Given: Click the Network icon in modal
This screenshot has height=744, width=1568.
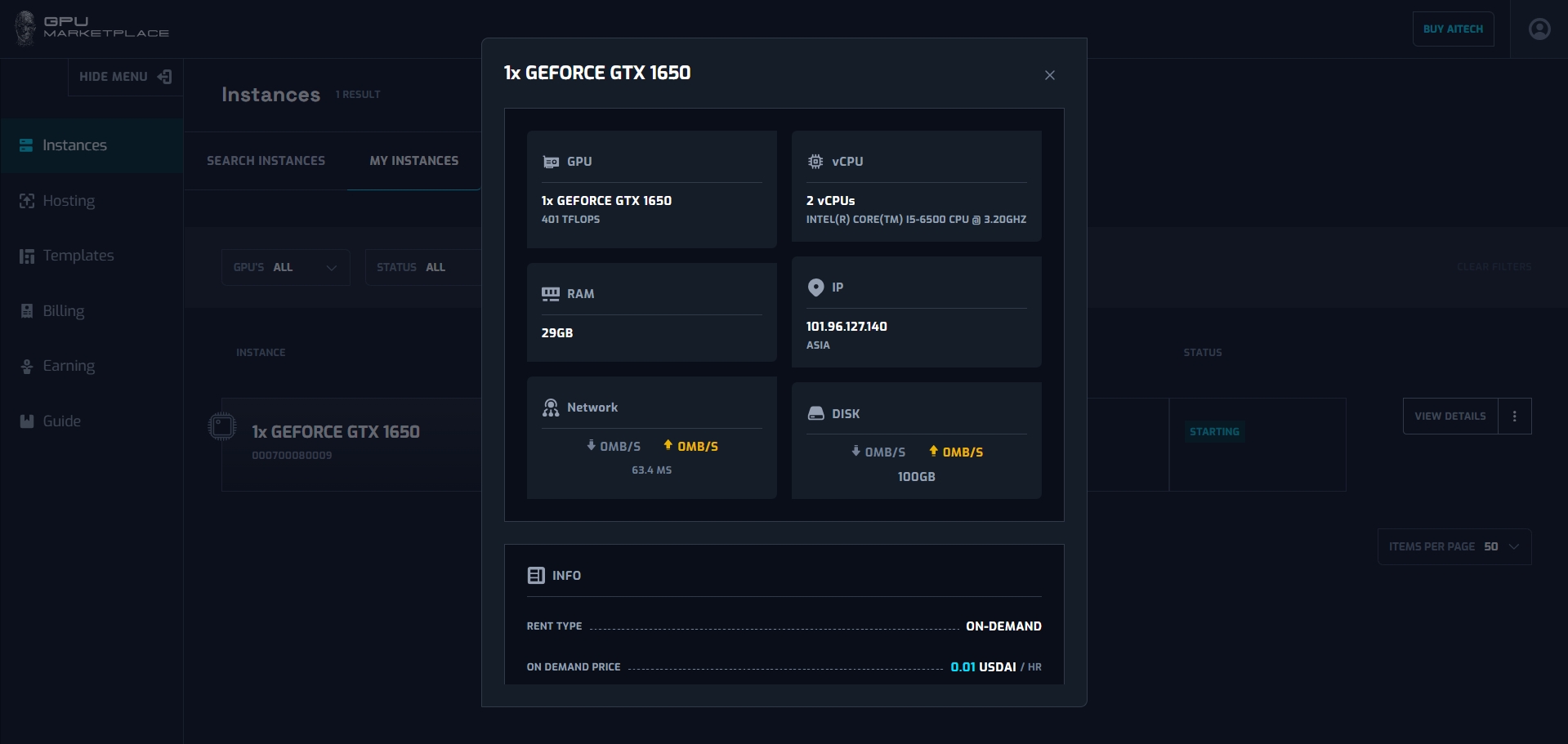Looking at the screenshot, I should (x=551, y=408).
